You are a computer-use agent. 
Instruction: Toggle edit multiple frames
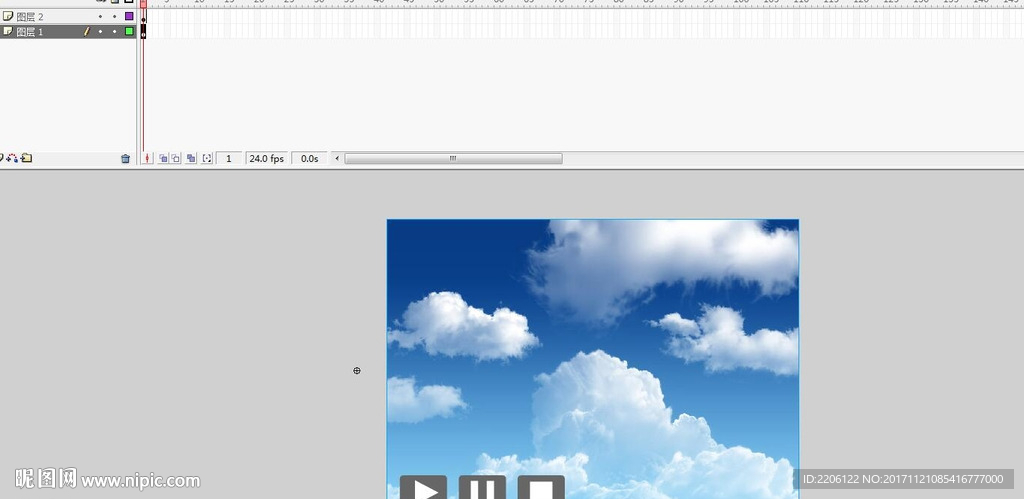coord(191,158)
